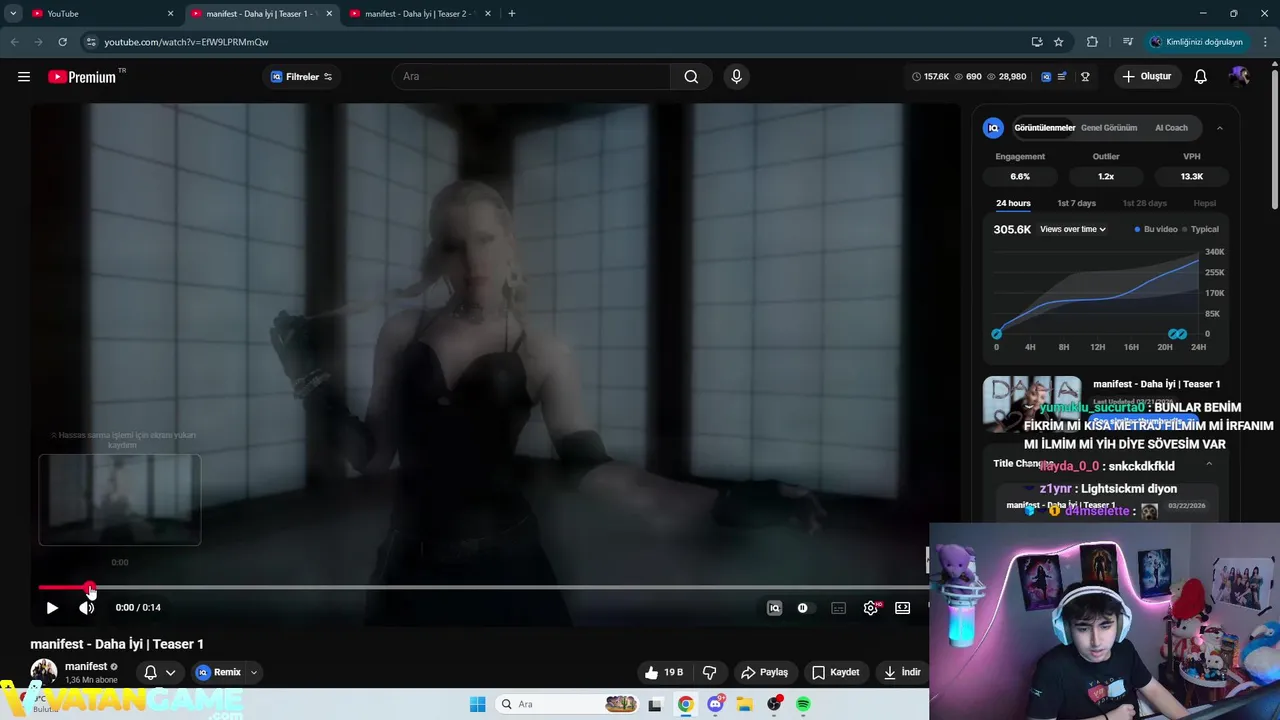
Task: Open the Chrome three-dot menu
Action: point(1266,42)
